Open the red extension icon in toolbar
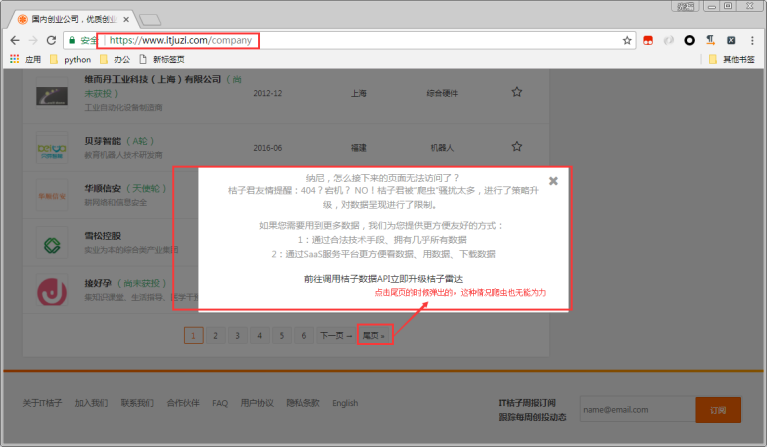Image resolution: width=767 pixels, height=448 pixels. pyautogui.click(x=648, y=41)
